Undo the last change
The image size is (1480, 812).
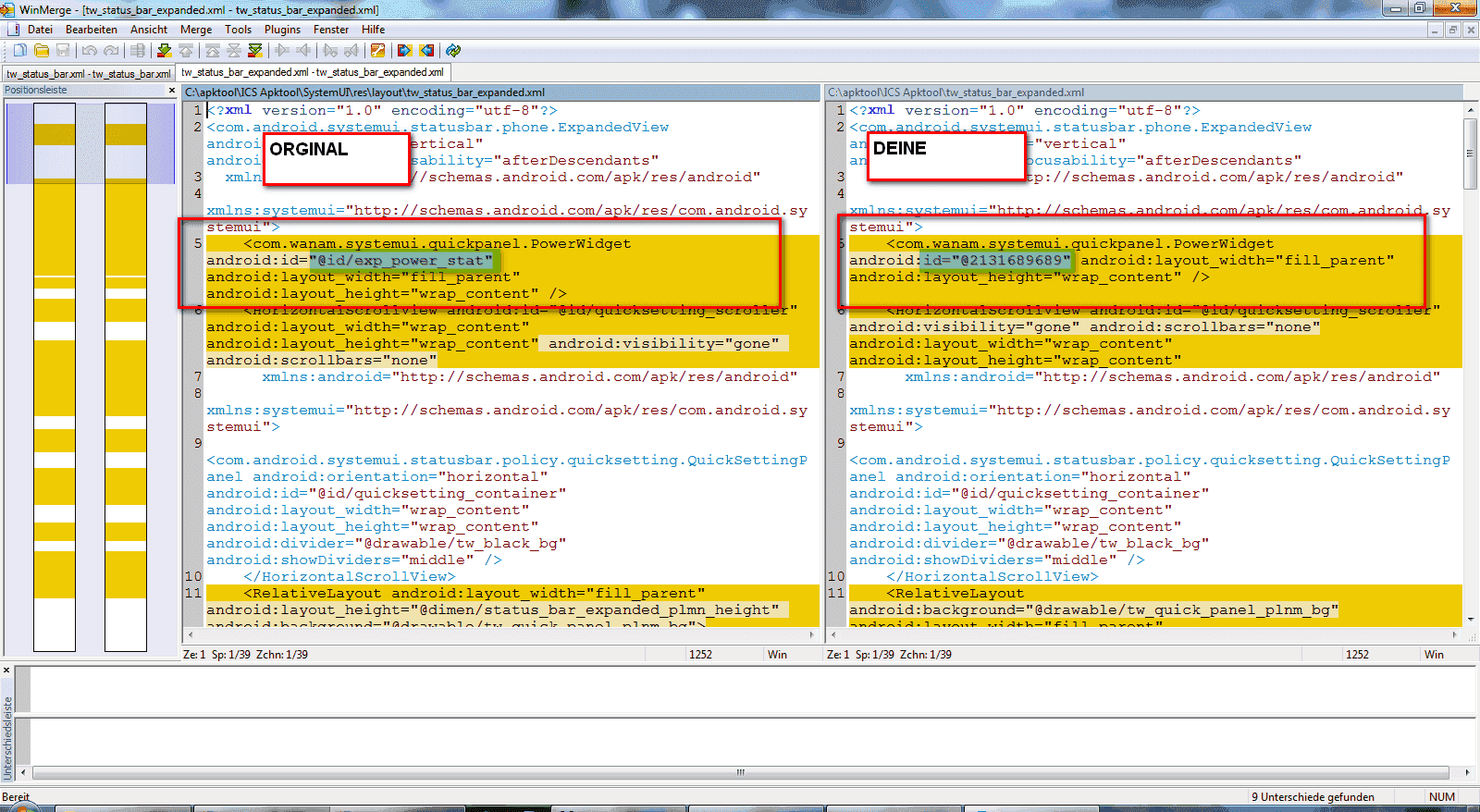pyautogui.click(x=89, y=50)
